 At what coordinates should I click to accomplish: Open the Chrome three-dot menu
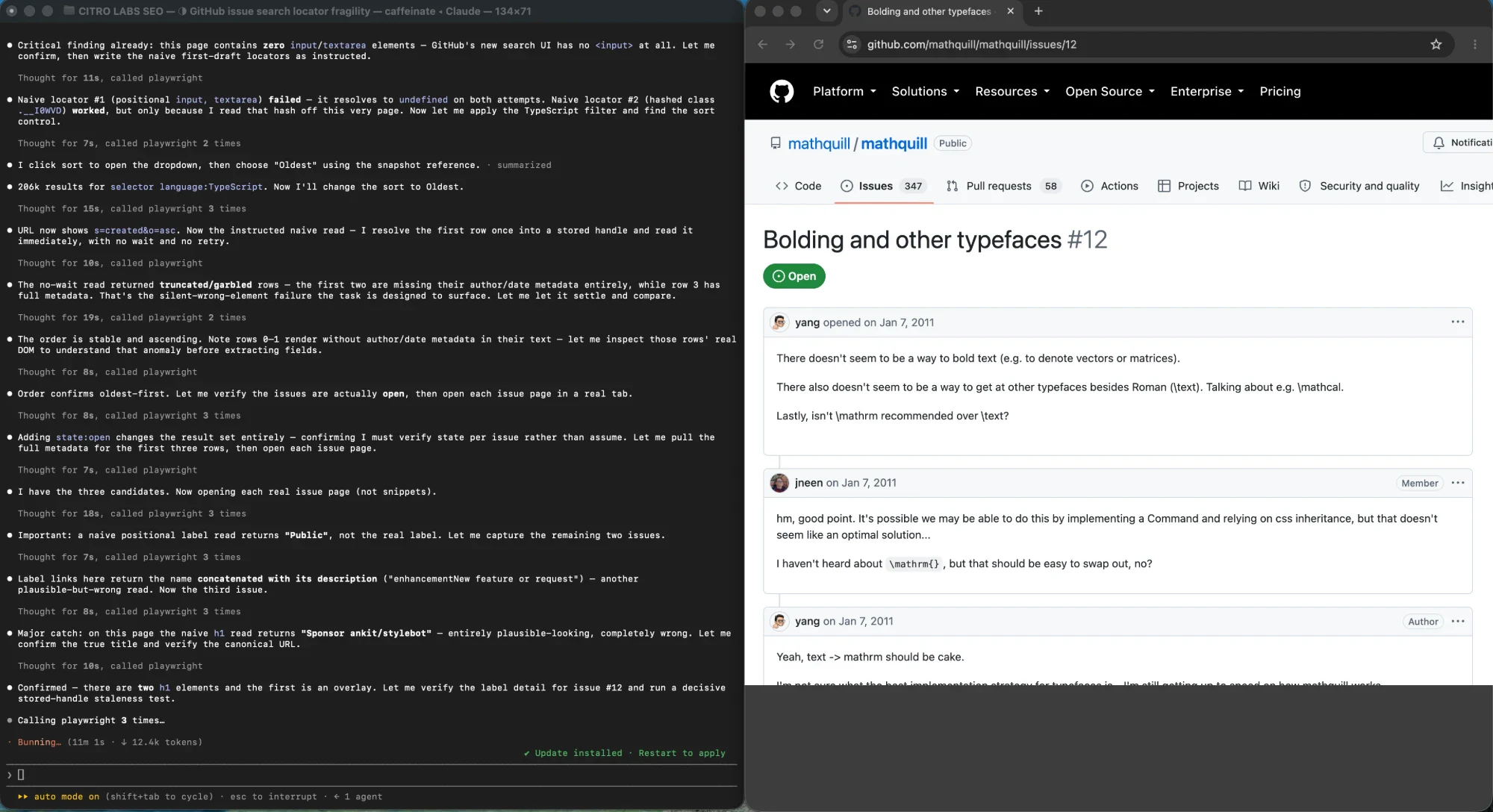tap(1474, 44)
